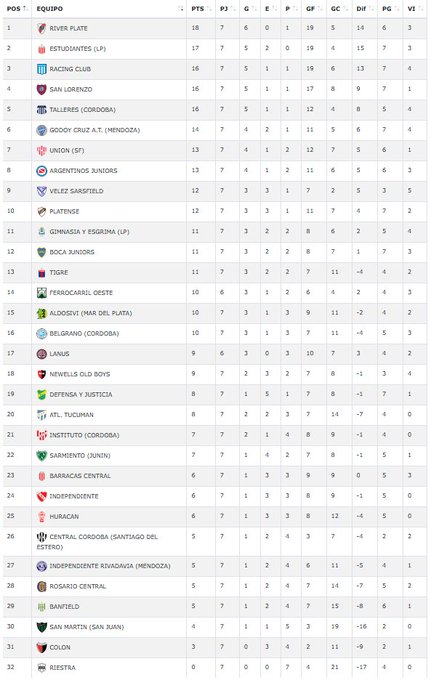Click the Boca Juniors crest icon
The width and height of the screenshot is (431, 680).
click(42, 252)
